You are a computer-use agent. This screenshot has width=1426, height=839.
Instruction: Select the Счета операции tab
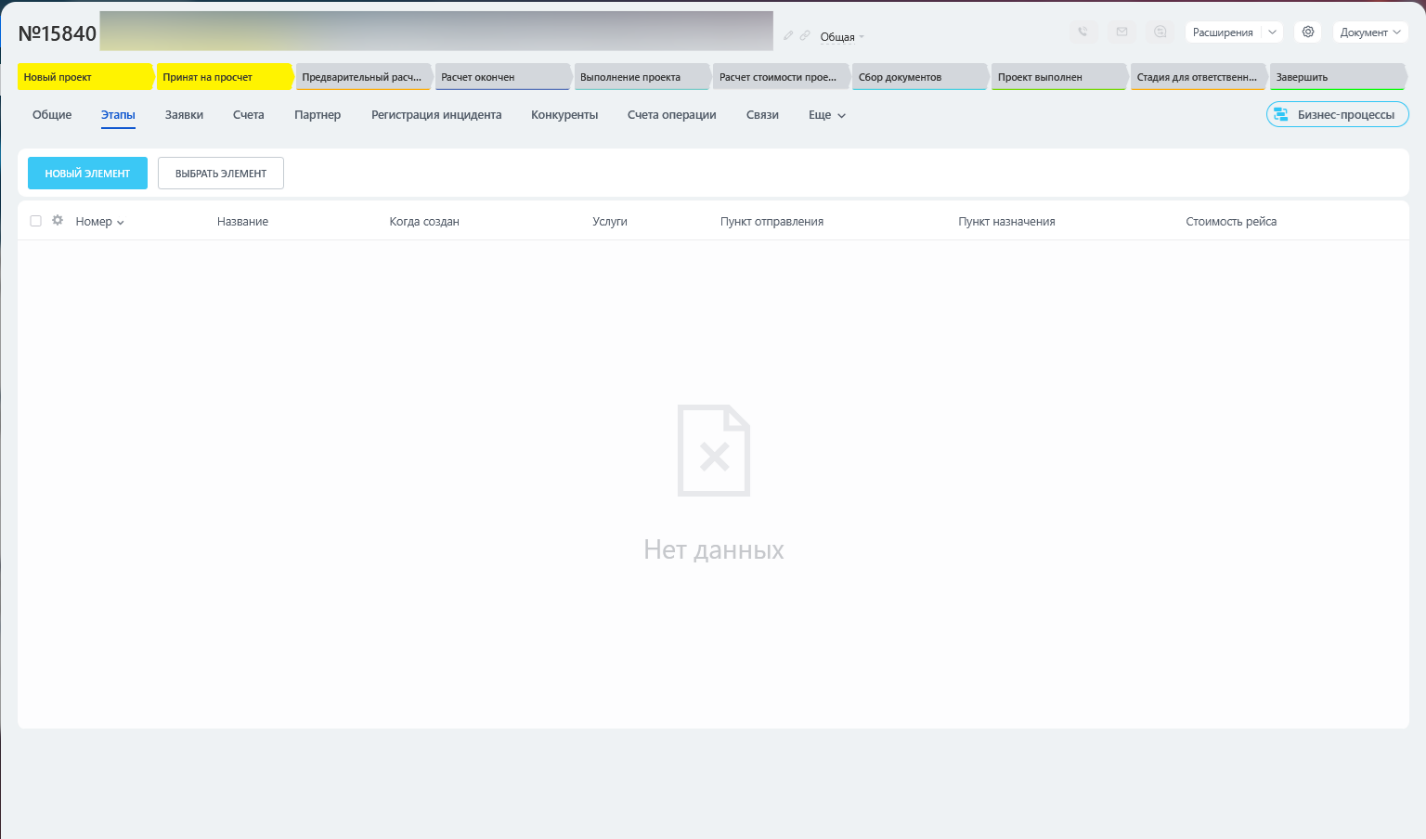(x=672, y=115)
